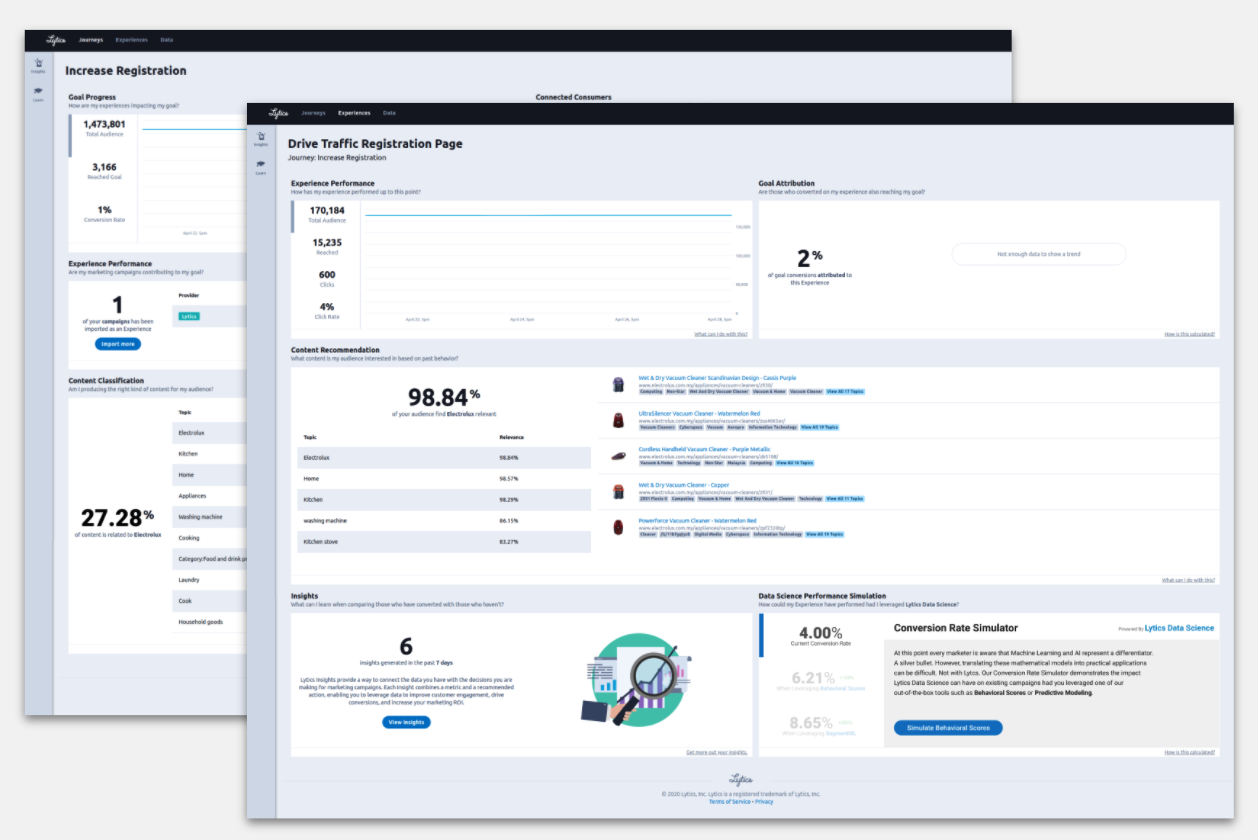Image resolution: width=1258 pixels, height=840 pixels.
Task: Open Powerforce Vacuum Cleaner Watermelon Red link
Action: click(x=700, y=521)
